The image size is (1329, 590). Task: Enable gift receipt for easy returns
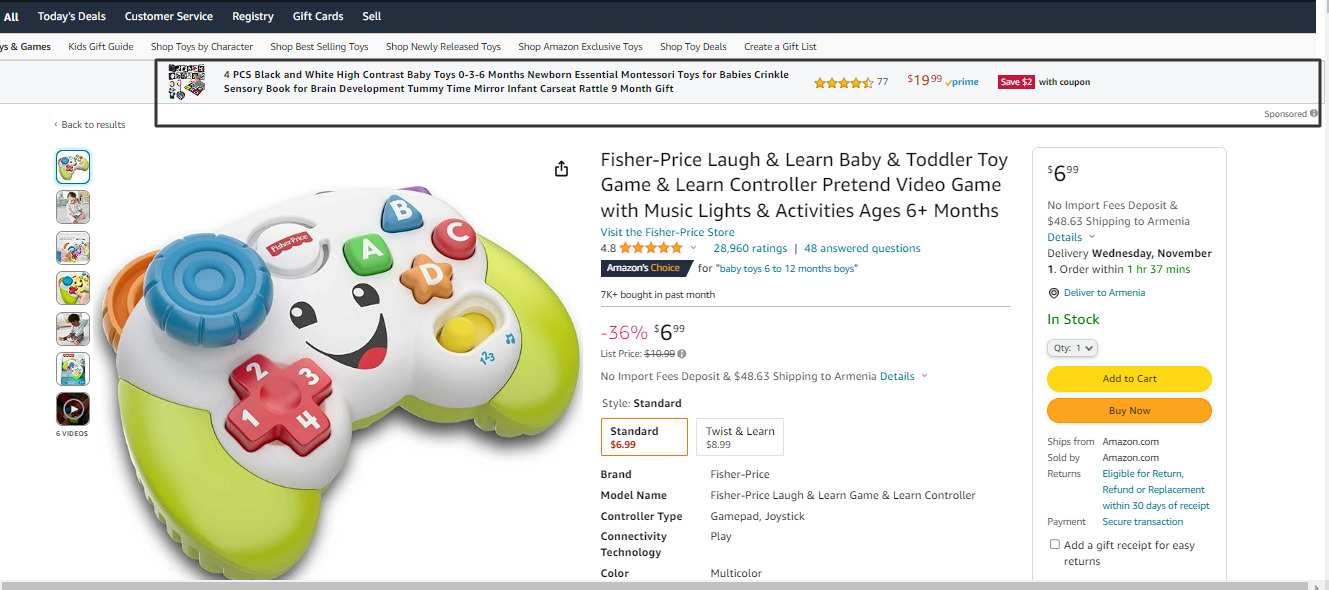tap(1054, 543)
